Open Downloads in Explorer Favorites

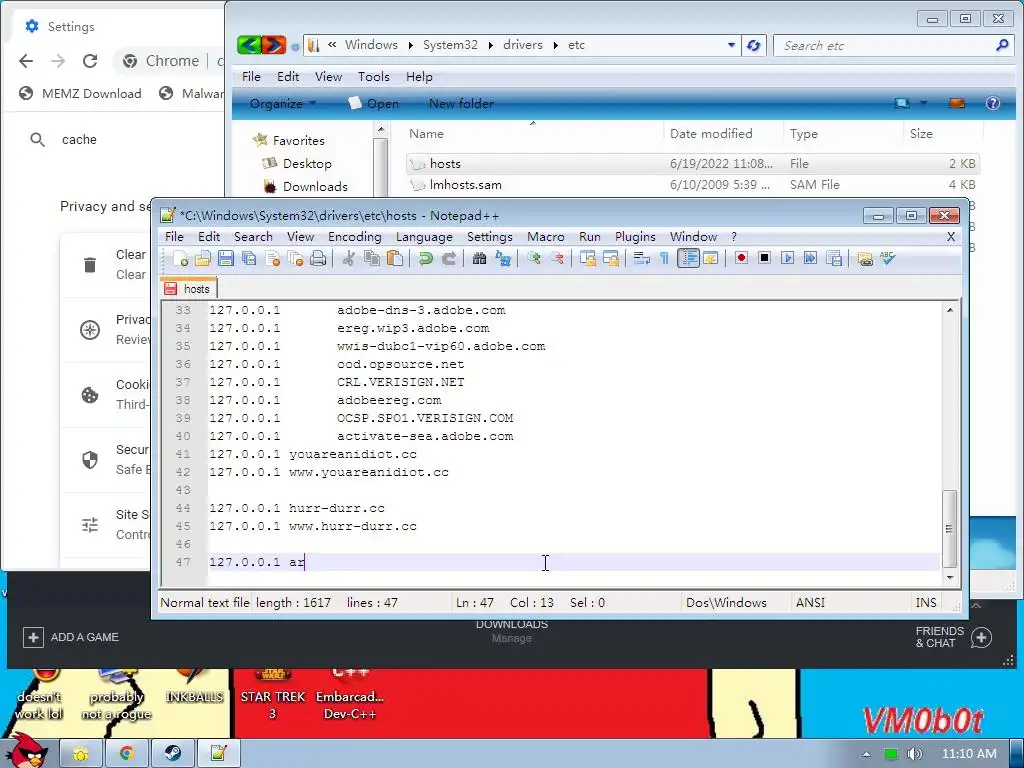[315, 187]
